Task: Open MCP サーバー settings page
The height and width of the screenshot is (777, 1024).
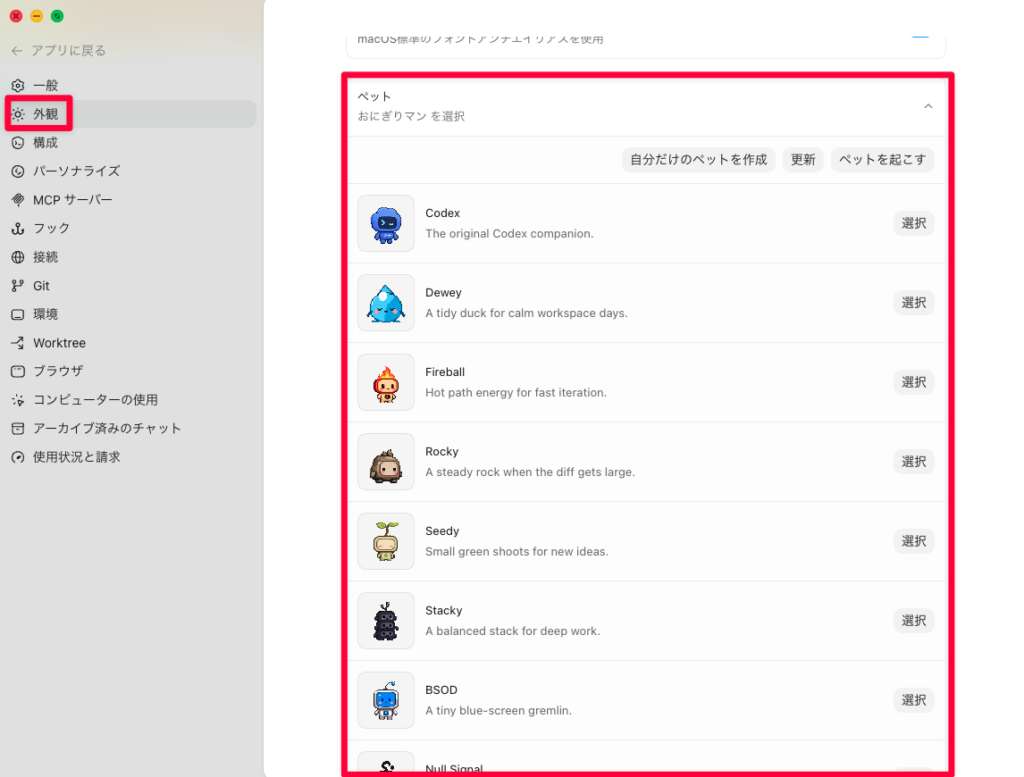Action: click(x=131, y=200)
